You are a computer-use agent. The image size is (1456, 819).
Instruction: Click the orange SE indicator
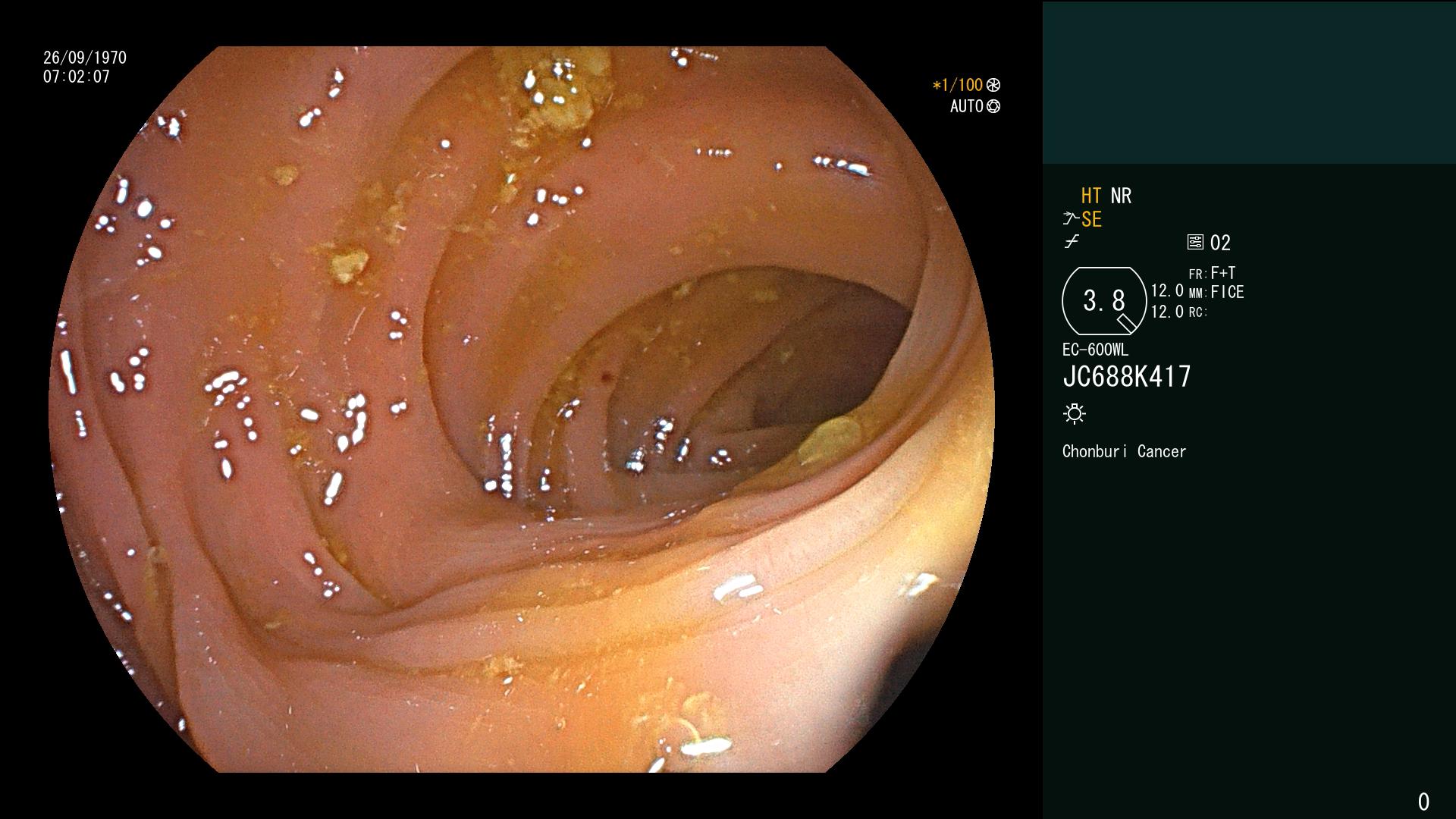[1091, 220]
